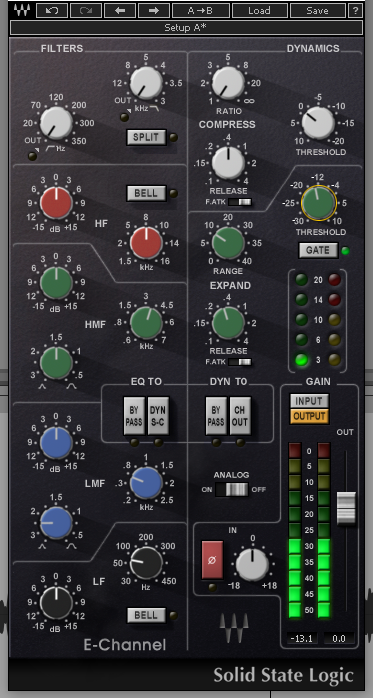Open help with the question mark button
The height and width of the screenshot is (698, 373).
pyautogui.click(x=355, y=10)
